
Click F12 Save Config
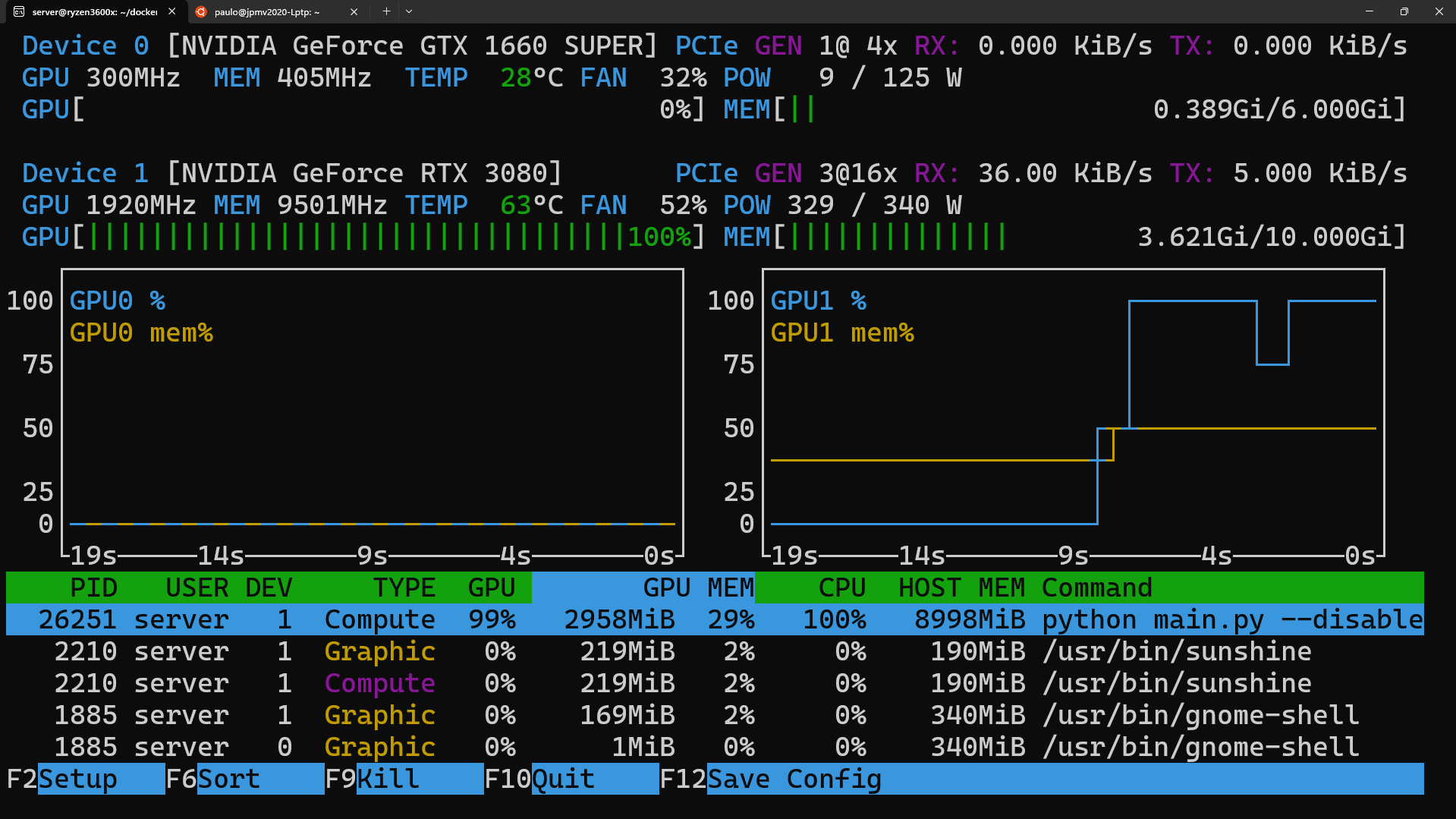(x=794, y=779)
